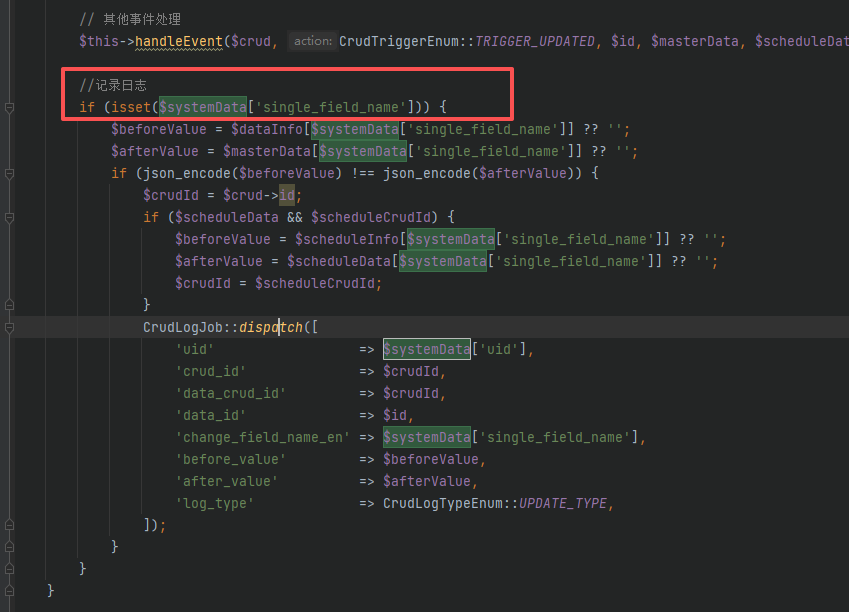Click '$scheduleCrudId' in the if condition

click(x=371, y=217)
